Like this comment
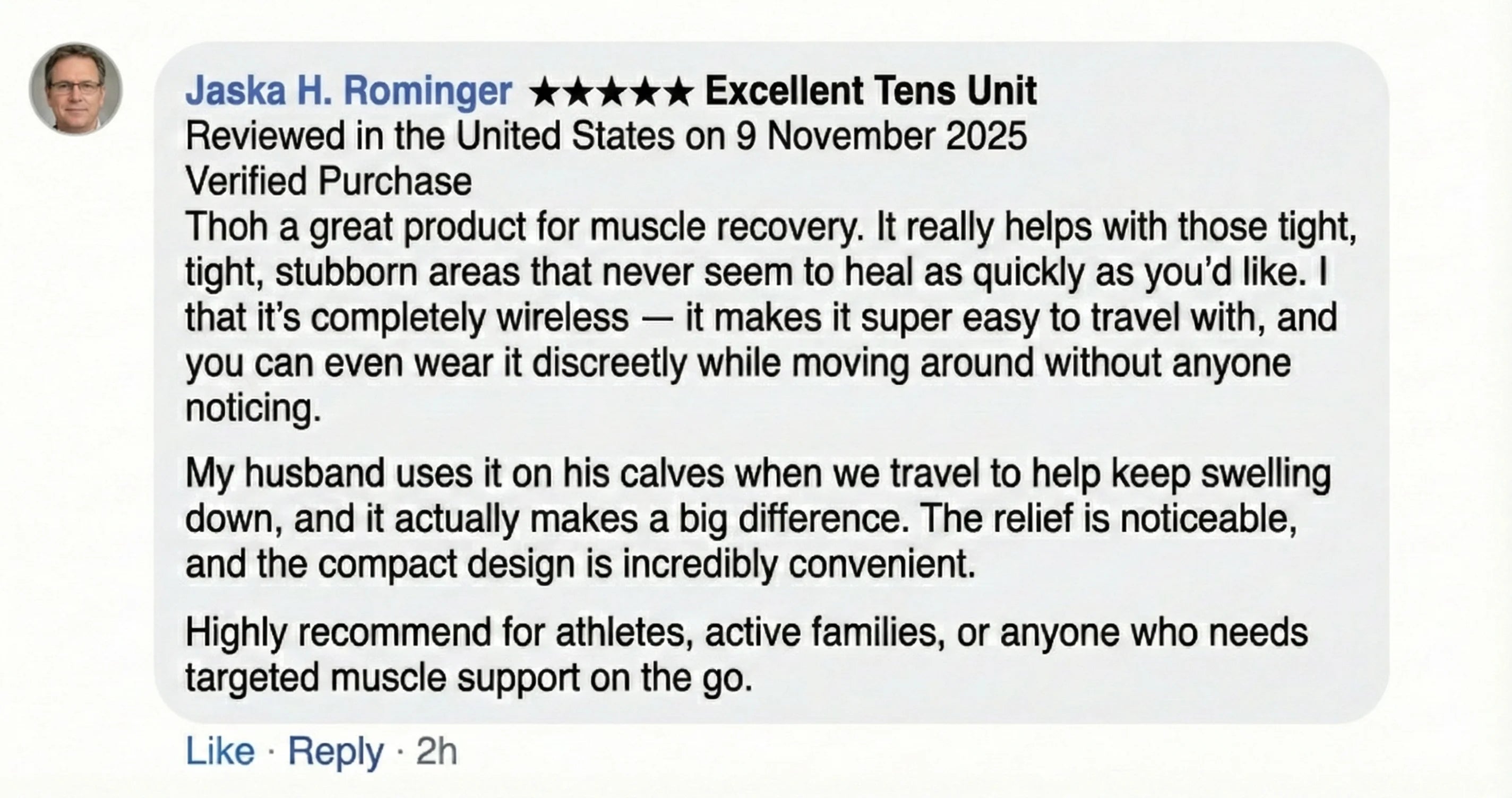The image size is (1512, 798). (220, 751)
